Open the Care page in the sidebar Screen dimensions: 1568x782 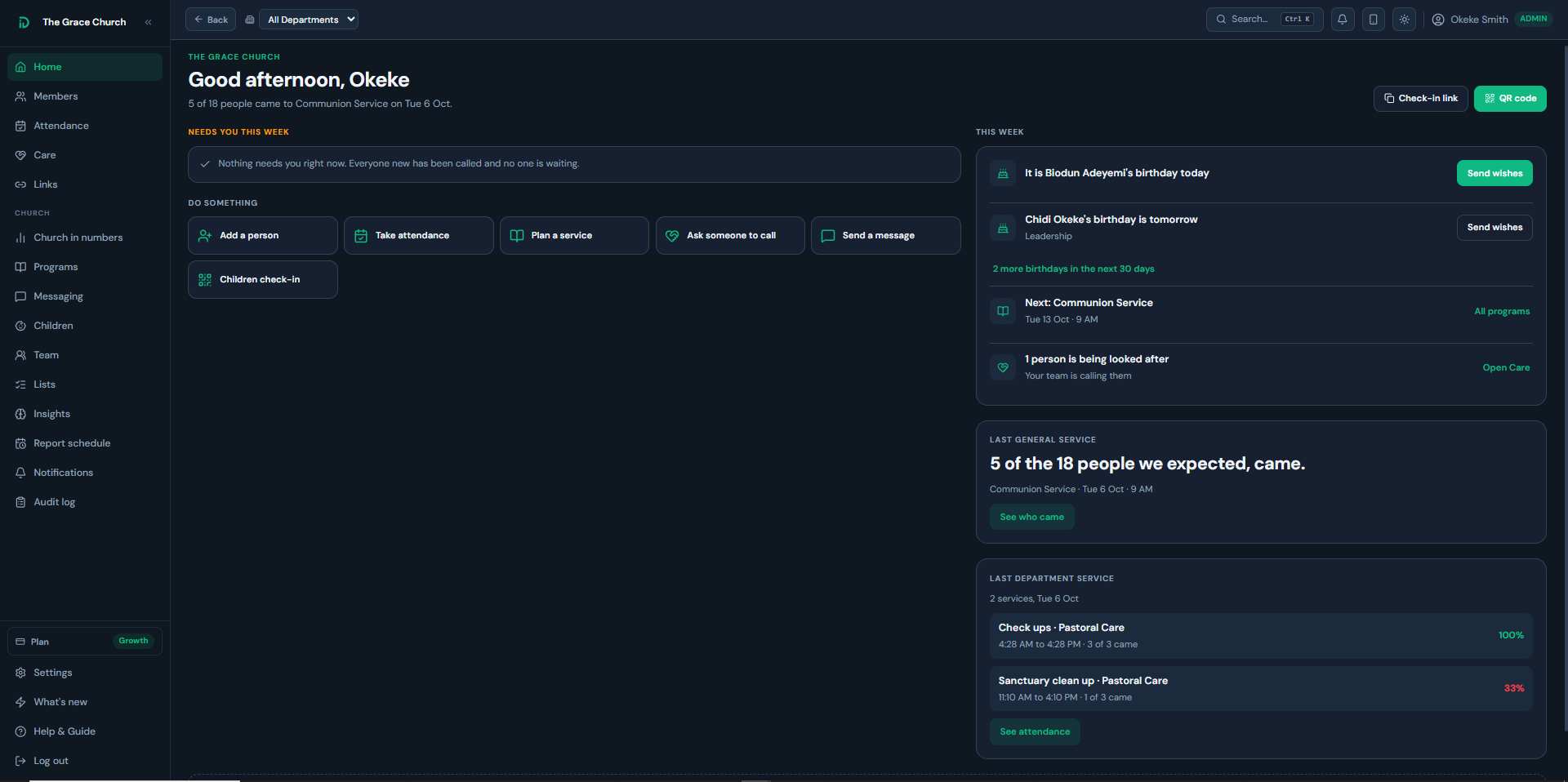coord(85,155)
